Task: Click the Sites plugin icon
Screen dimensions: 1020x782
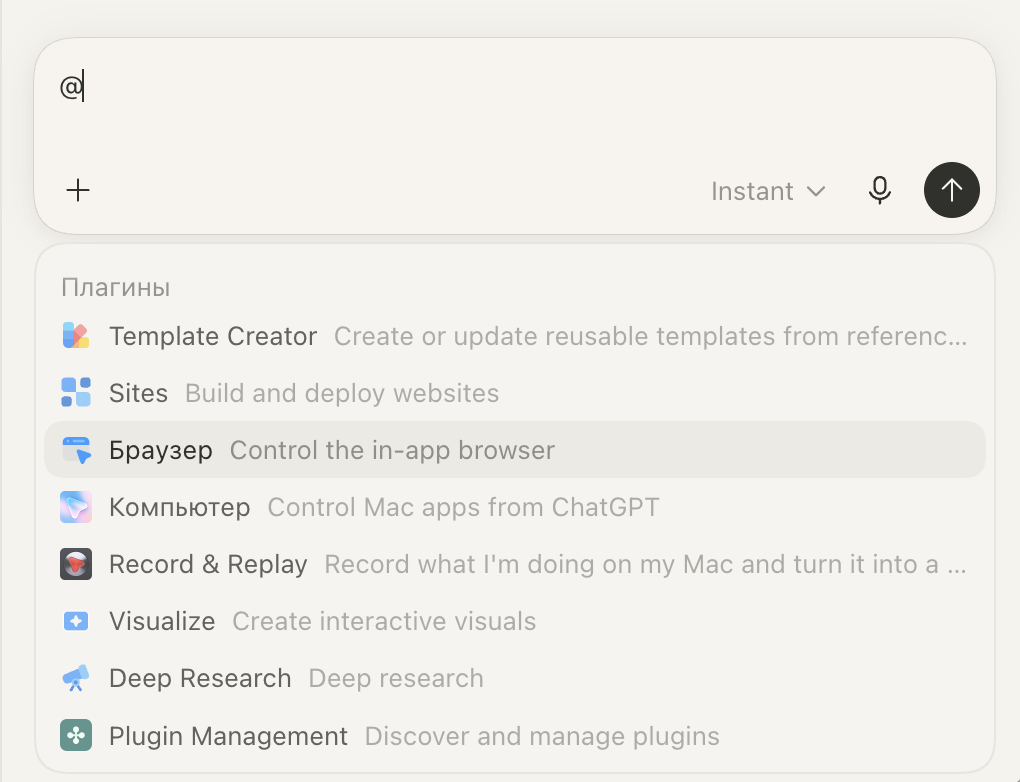Action: pos(76,392)
